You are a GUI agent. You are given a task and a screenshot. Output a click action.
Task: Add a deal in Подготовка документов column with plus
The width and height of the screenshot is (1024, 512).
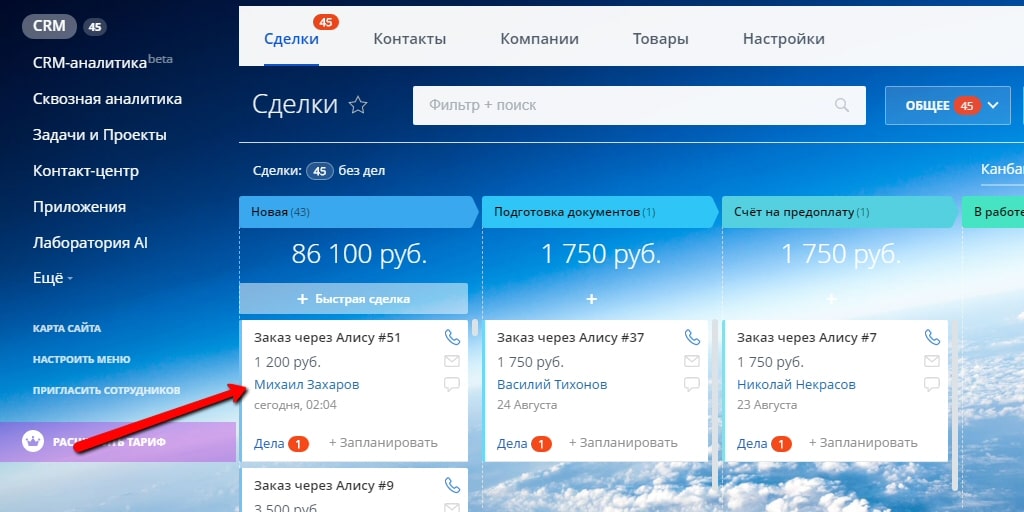(x=592, y=299)
